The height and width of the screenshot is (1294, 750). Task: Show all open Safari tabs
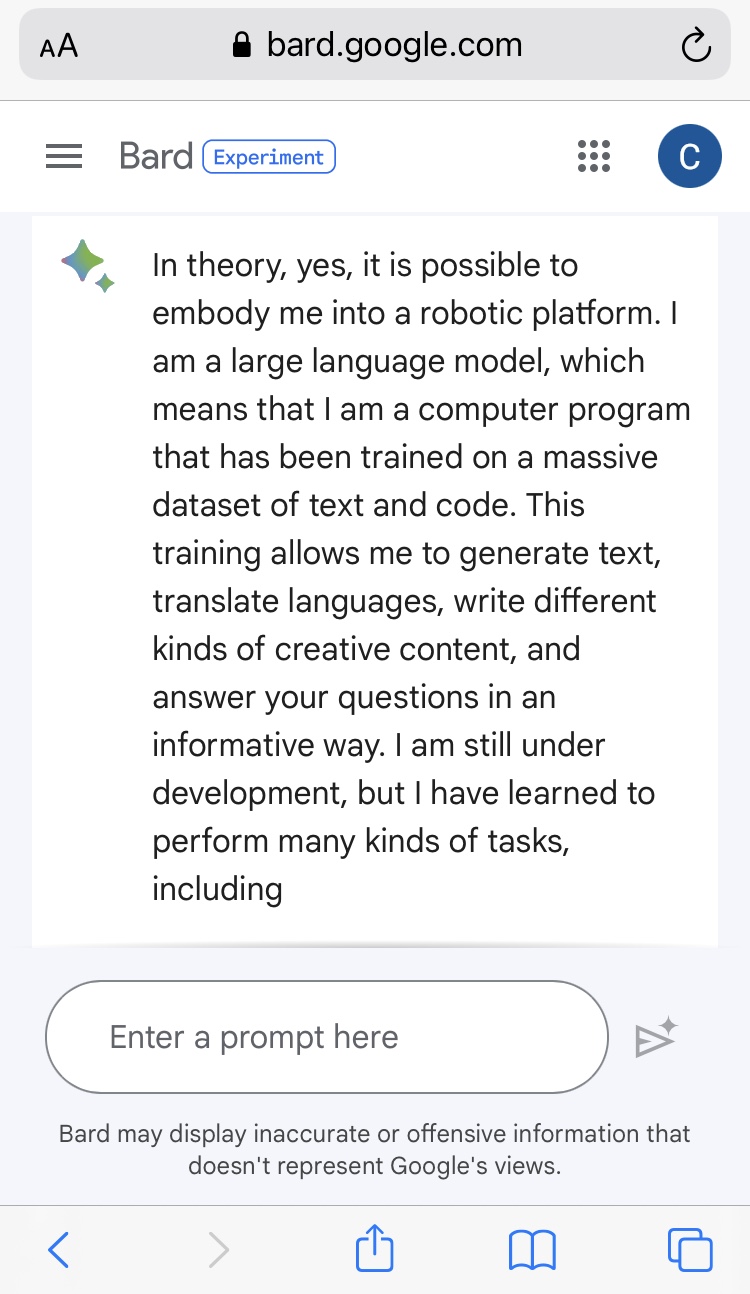coord(690,1250)
